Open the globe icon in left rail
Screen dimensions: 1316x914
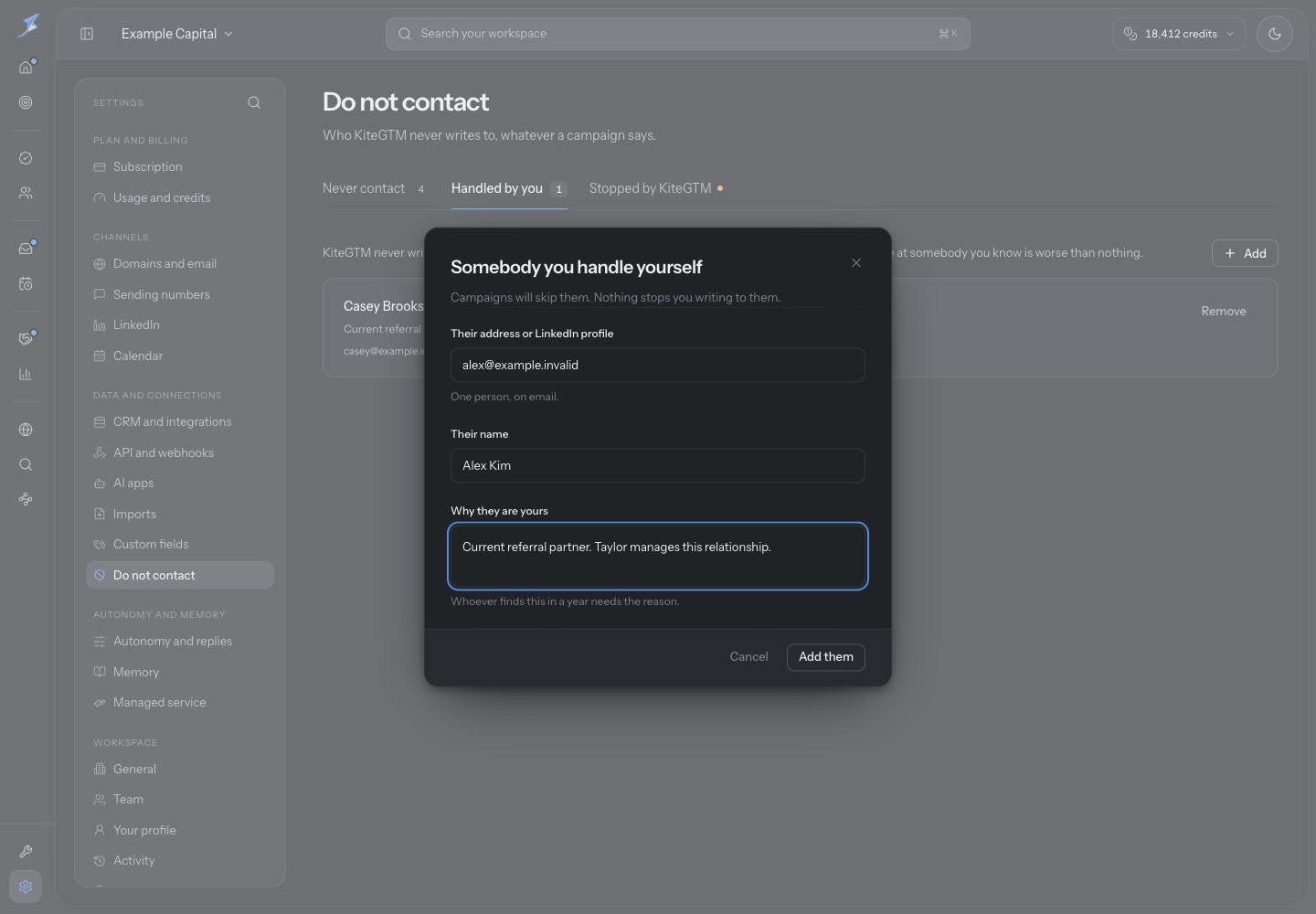point(26,430)
